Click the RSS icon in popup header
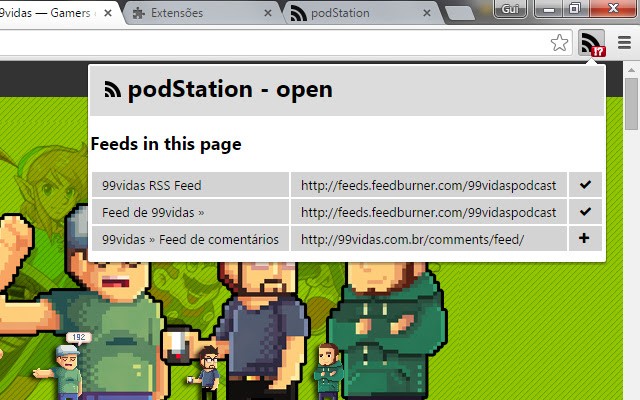 coord(112,89)
